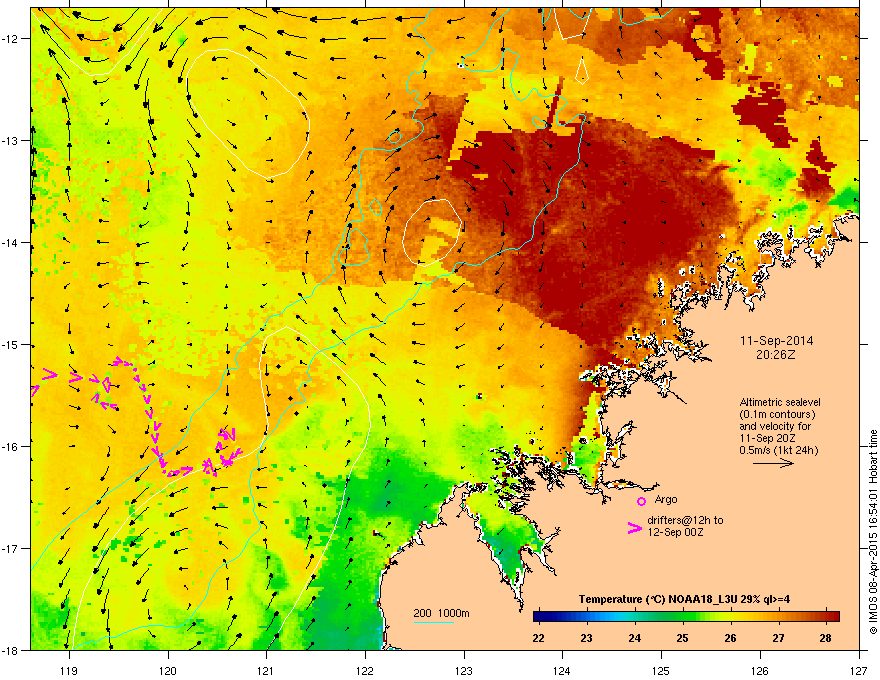The width and height of the screenshot is (880, 680).
Task: Click the drifters@12h to legend text
Action: click(685, 520)
